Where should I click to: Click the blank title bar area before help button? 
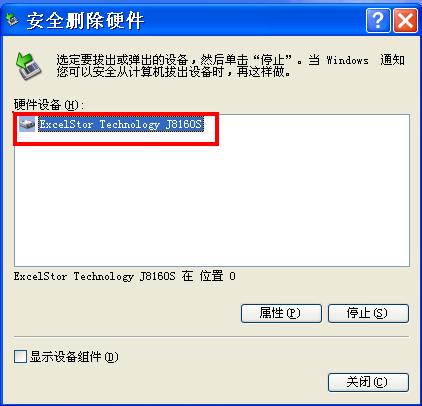(253, 21)
